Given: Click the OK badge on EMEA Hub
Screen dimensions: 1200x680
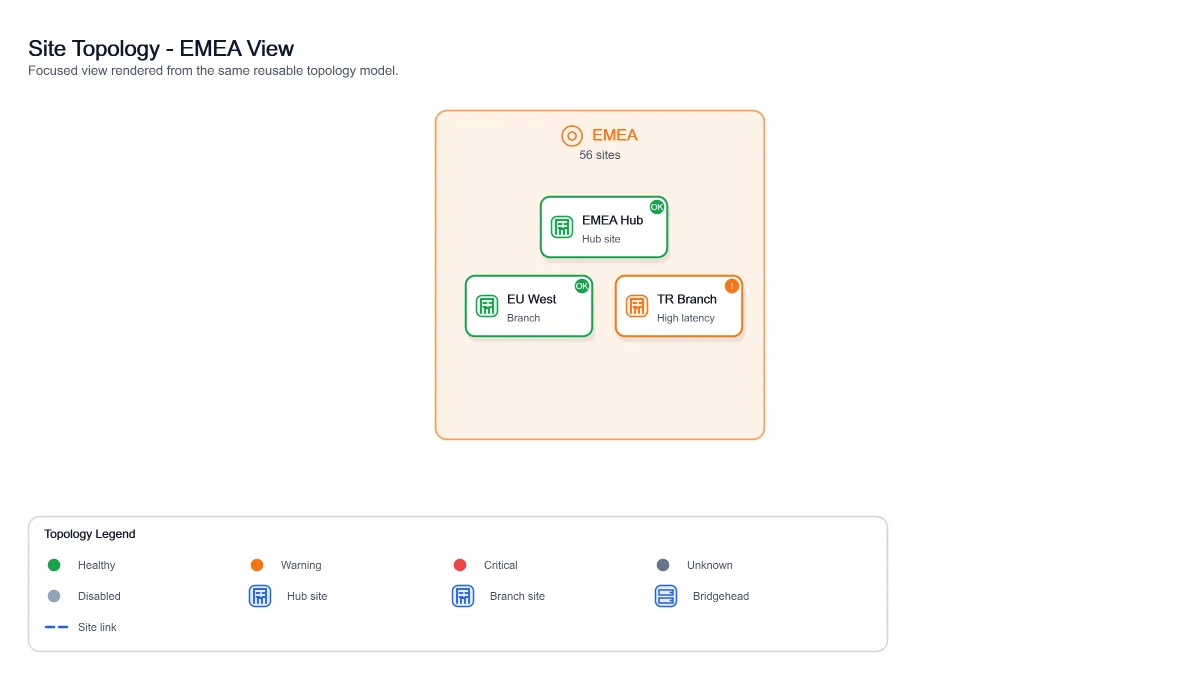Looking at the screenshot, I should pos(657,207).
